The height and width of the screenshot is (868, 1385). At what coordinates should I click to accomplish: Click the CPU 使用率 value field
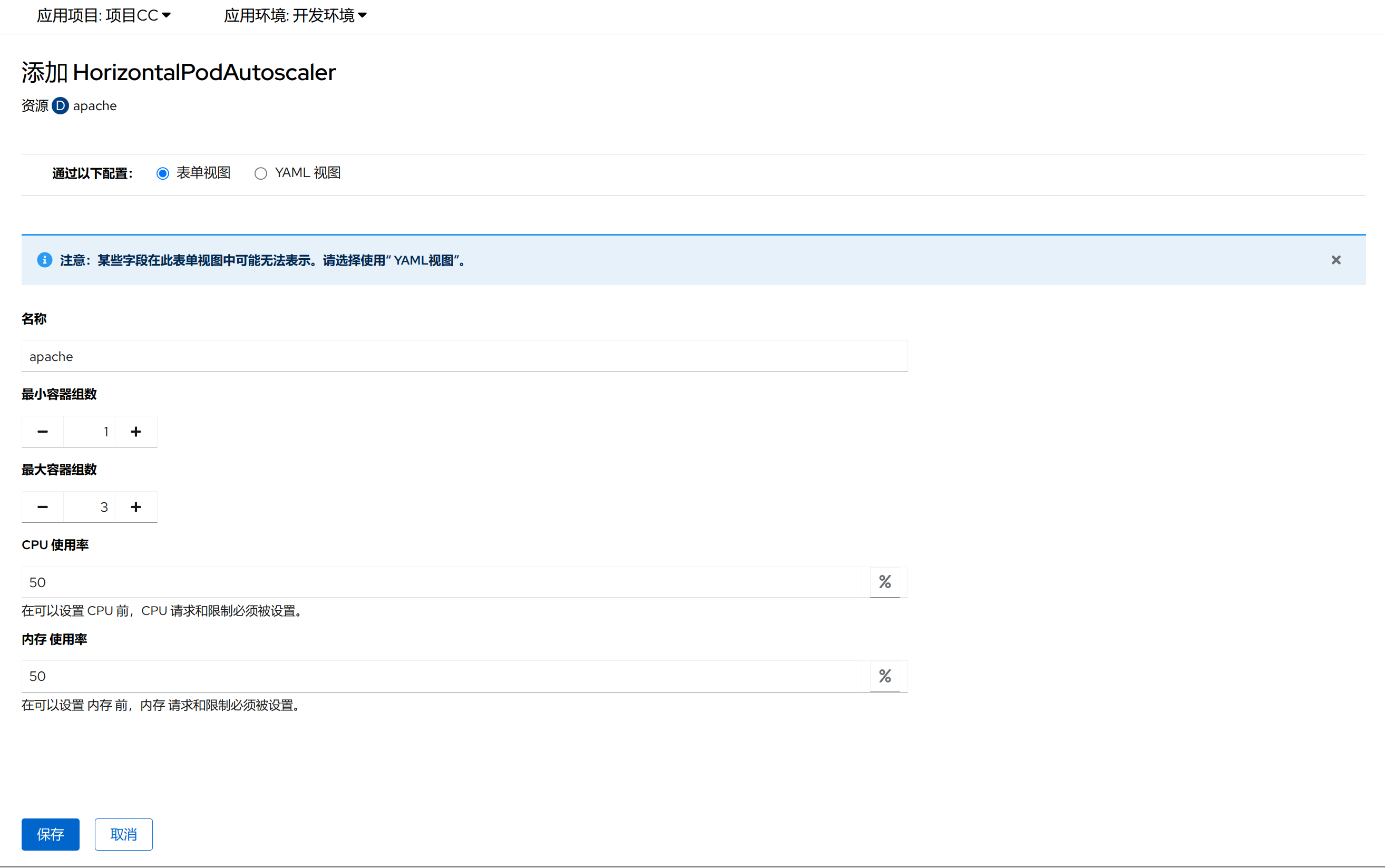click(x=442, y=582)
